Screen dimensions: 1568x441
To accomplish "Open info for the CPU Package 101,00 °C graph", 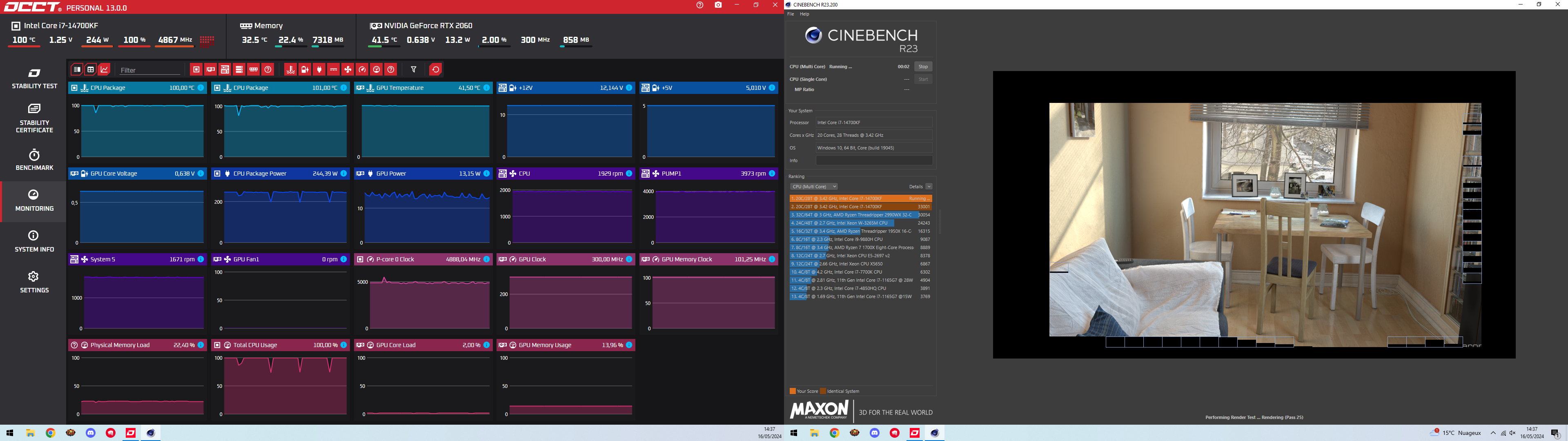I will click(x=344, y=88).
